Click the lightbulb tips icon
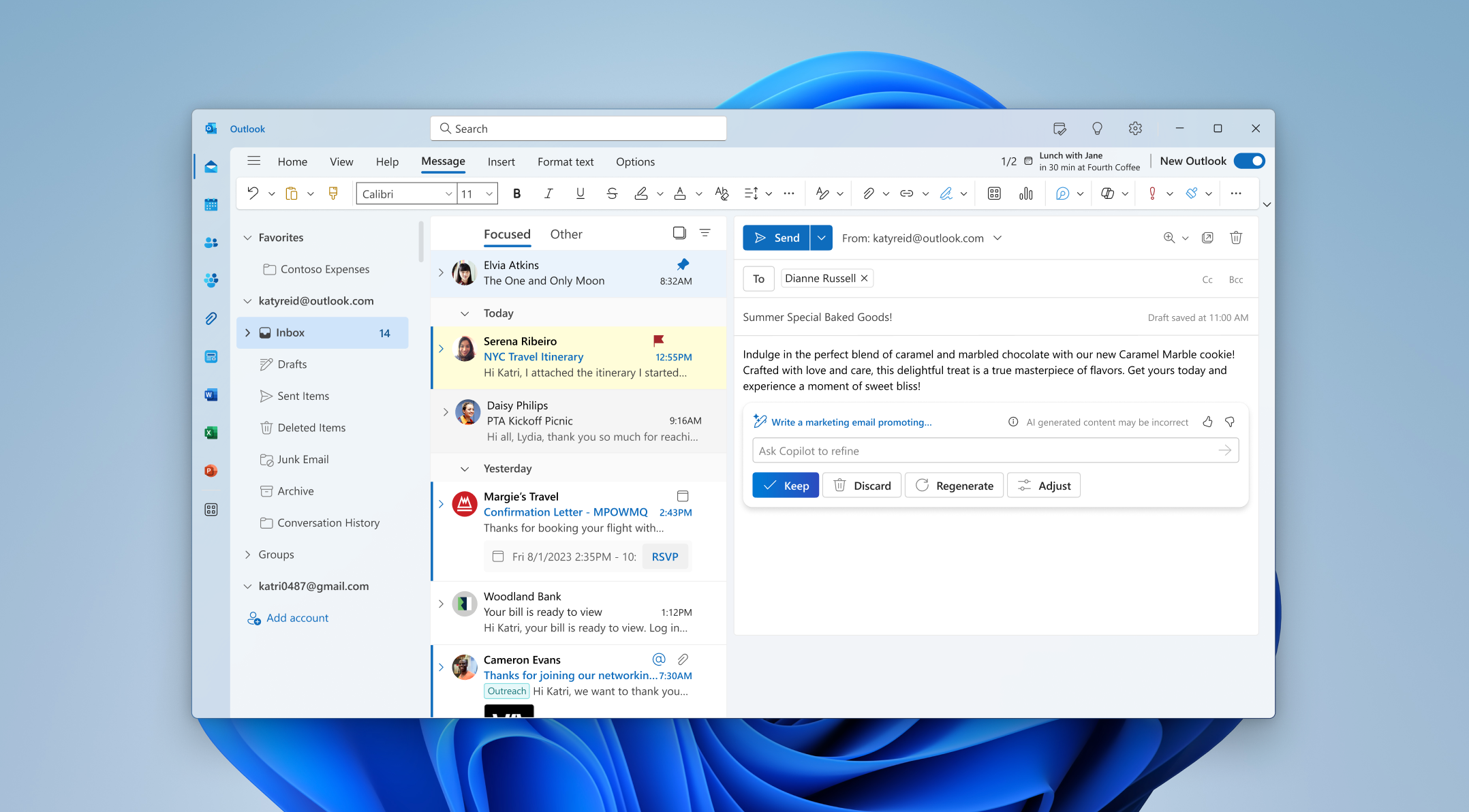The image size is (1469, 812). (x=1097, y=128)
